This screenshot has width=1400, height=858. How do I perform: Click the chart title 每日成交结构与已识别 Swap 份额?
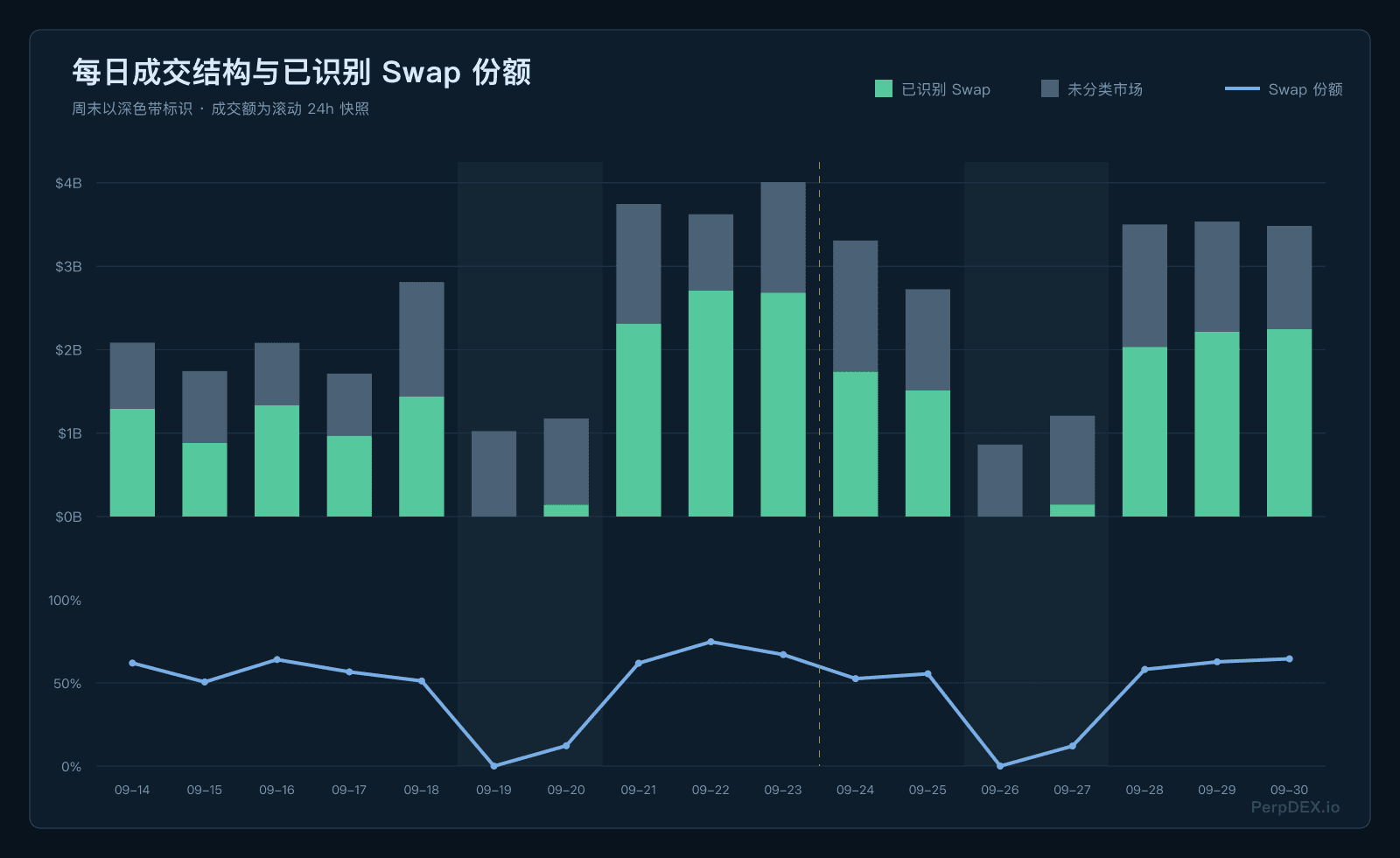point(302,72)
